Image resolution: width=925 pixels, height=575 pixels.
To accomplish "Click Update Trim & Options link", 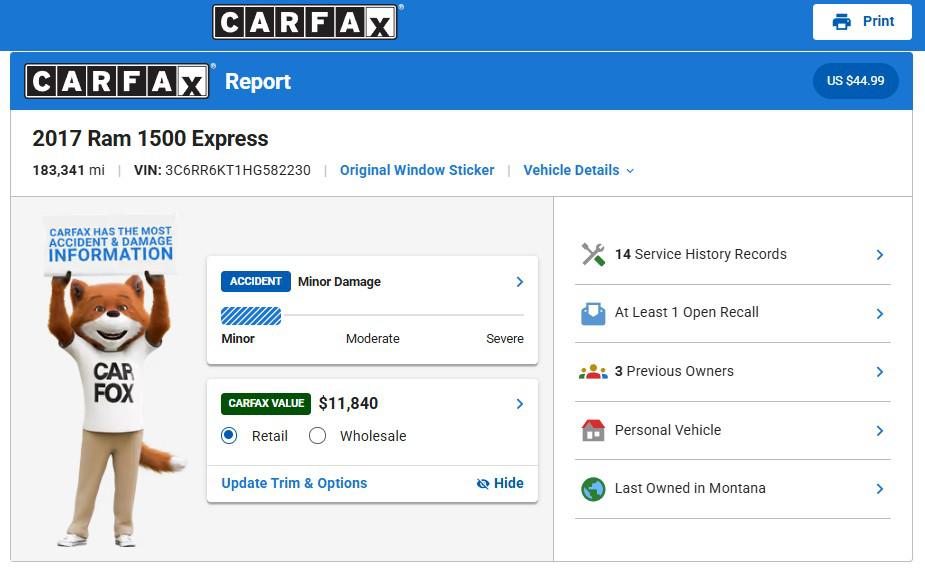I will [x=294, y=483].
